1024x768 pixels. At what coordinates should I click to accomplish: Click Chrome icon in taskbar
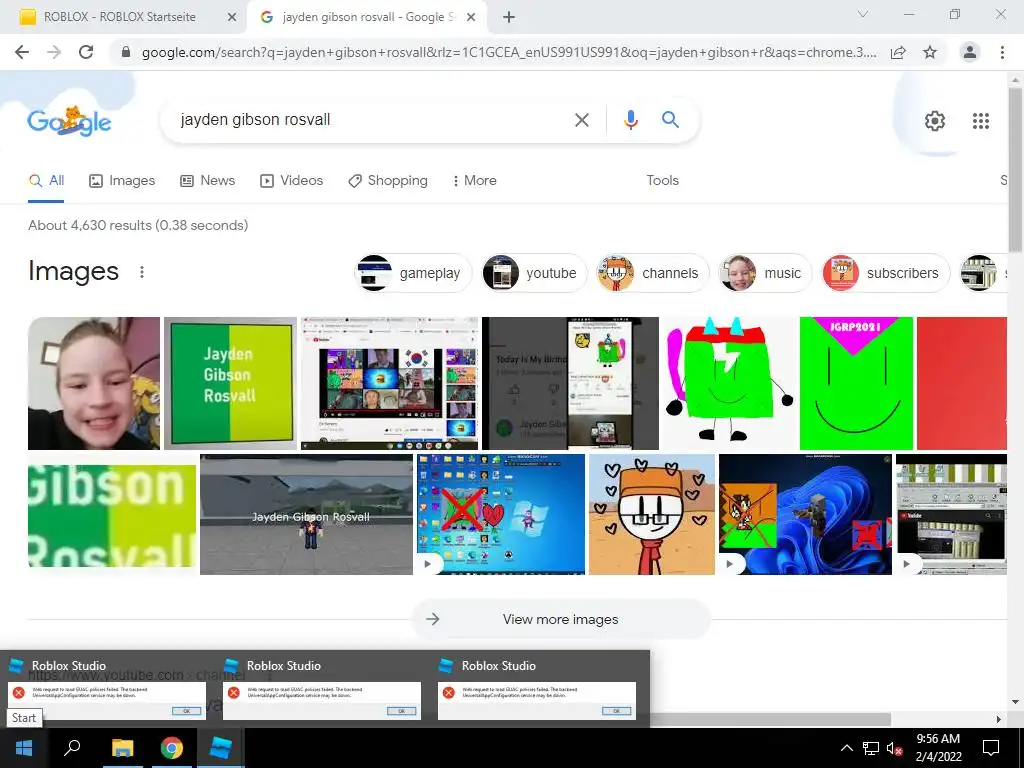pyautogui.click(x=172, y=748)
